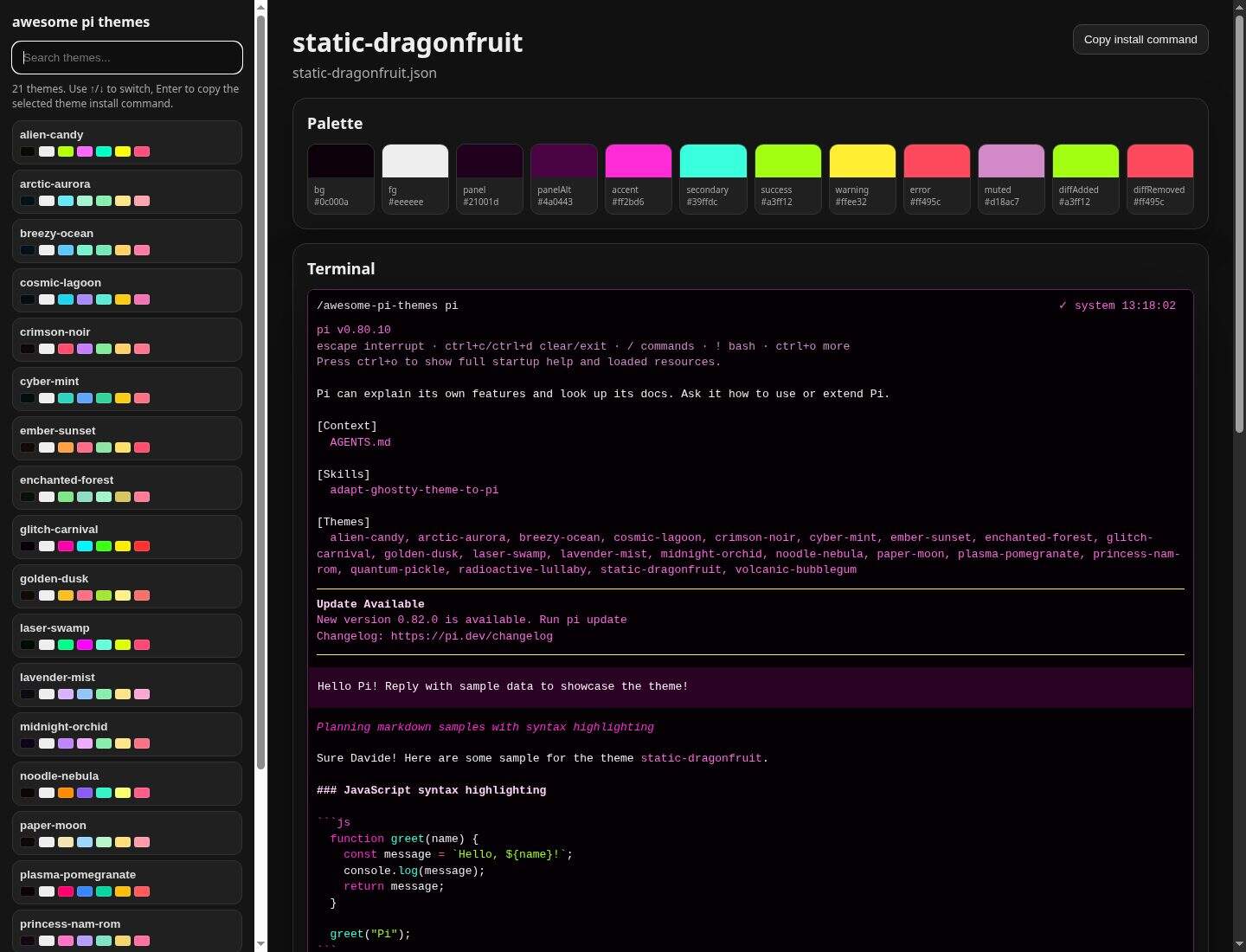Viewport: 1246px width, 952px height.
Task: Click the bg #0c000a palette swatch
Action: coord(341,179)
